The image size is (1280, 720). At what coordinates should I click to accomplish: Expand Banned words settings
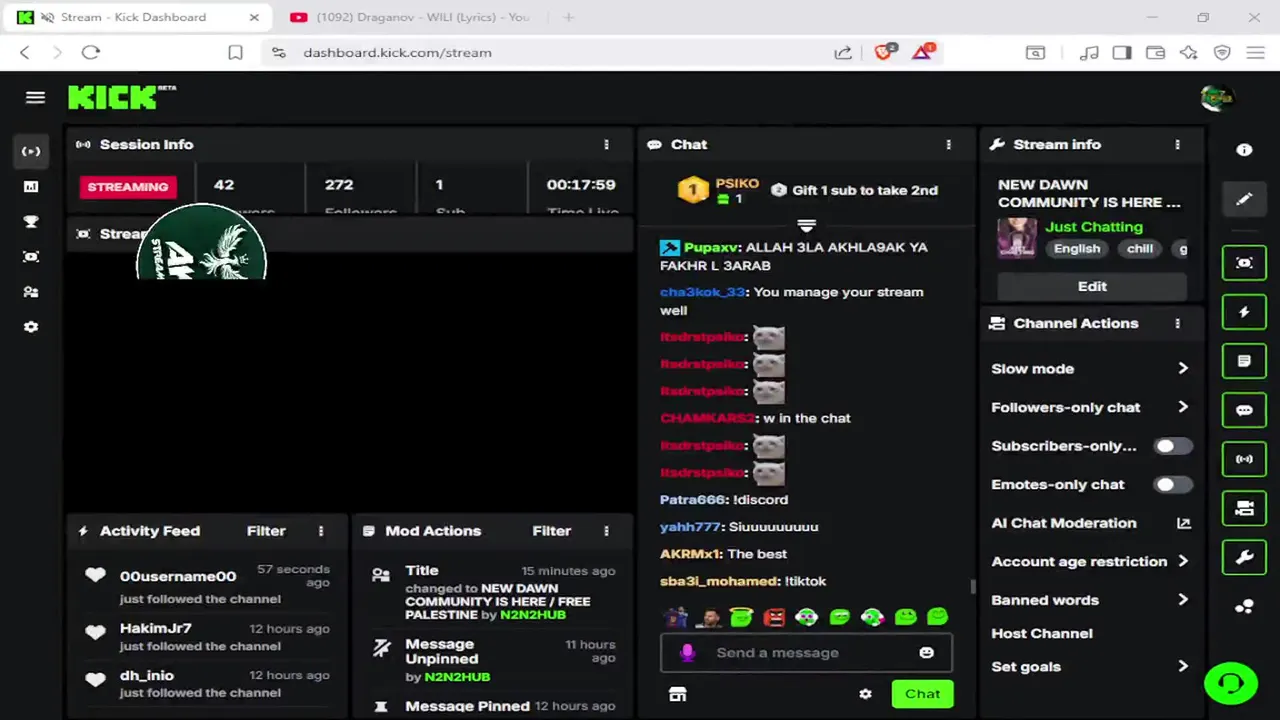[1183, 600]
